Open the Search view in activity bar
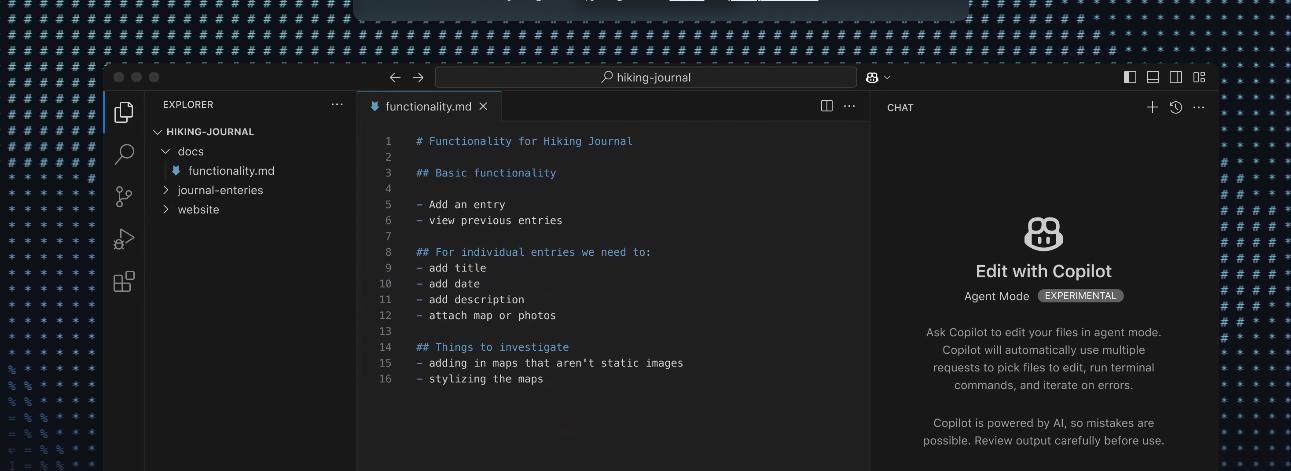This screenshot has width=1291, height=471. click(124, 154)
